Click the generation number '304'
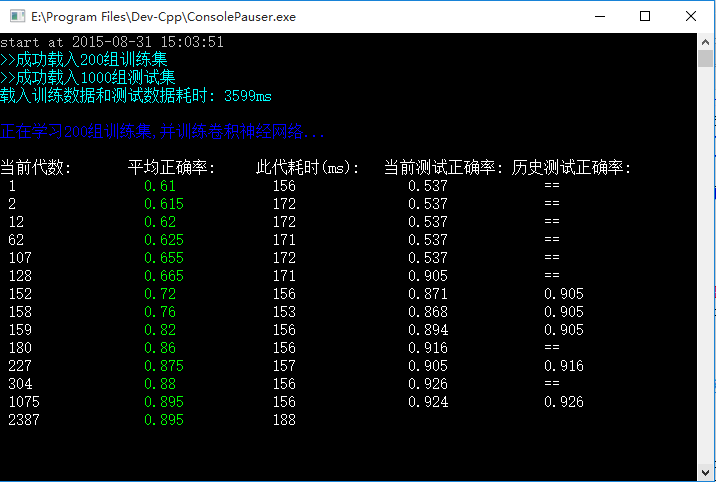716x482 pixels. 20,384
